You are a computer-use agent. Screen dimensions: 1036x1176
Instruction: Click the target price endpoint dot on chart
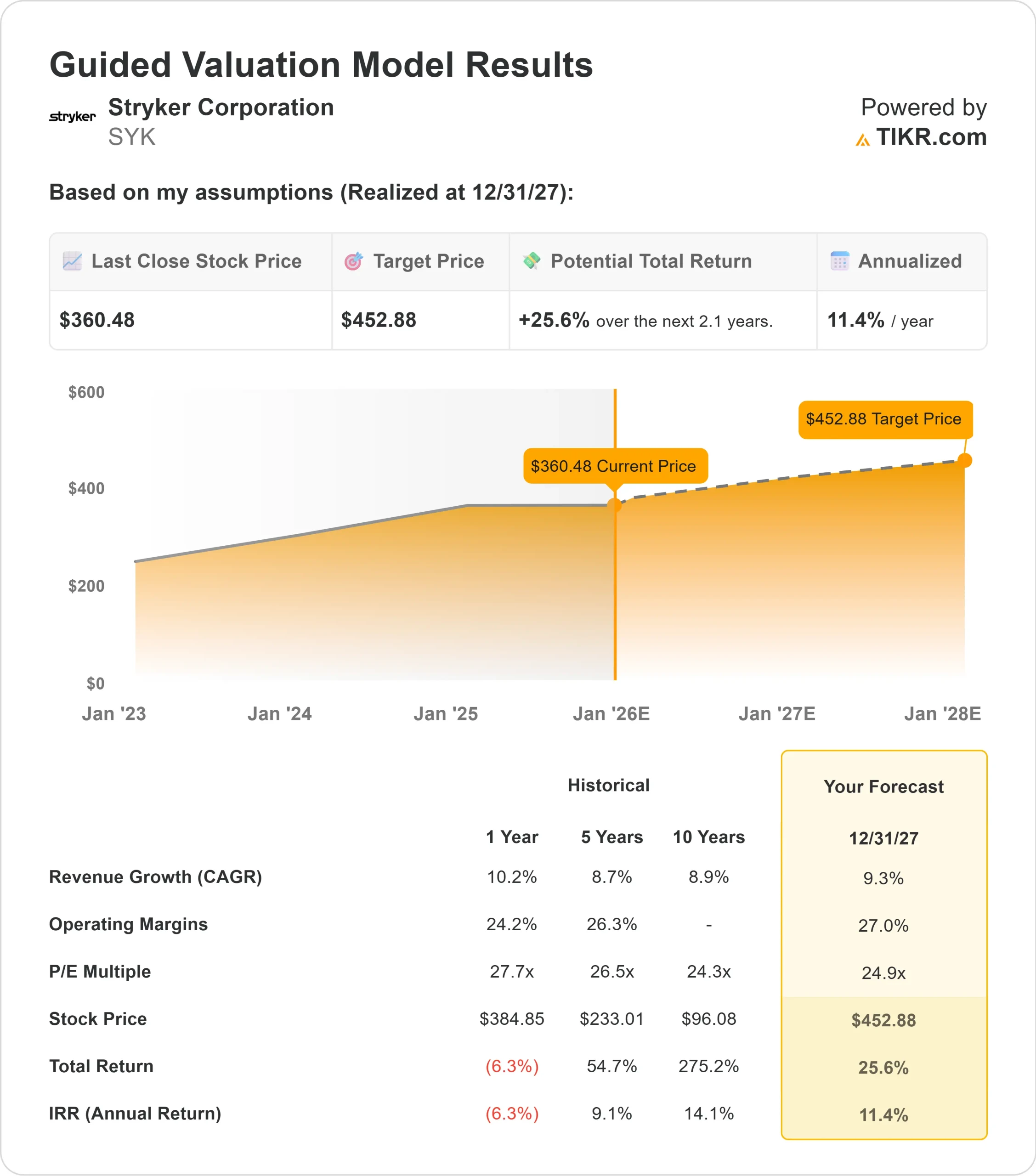965,460
